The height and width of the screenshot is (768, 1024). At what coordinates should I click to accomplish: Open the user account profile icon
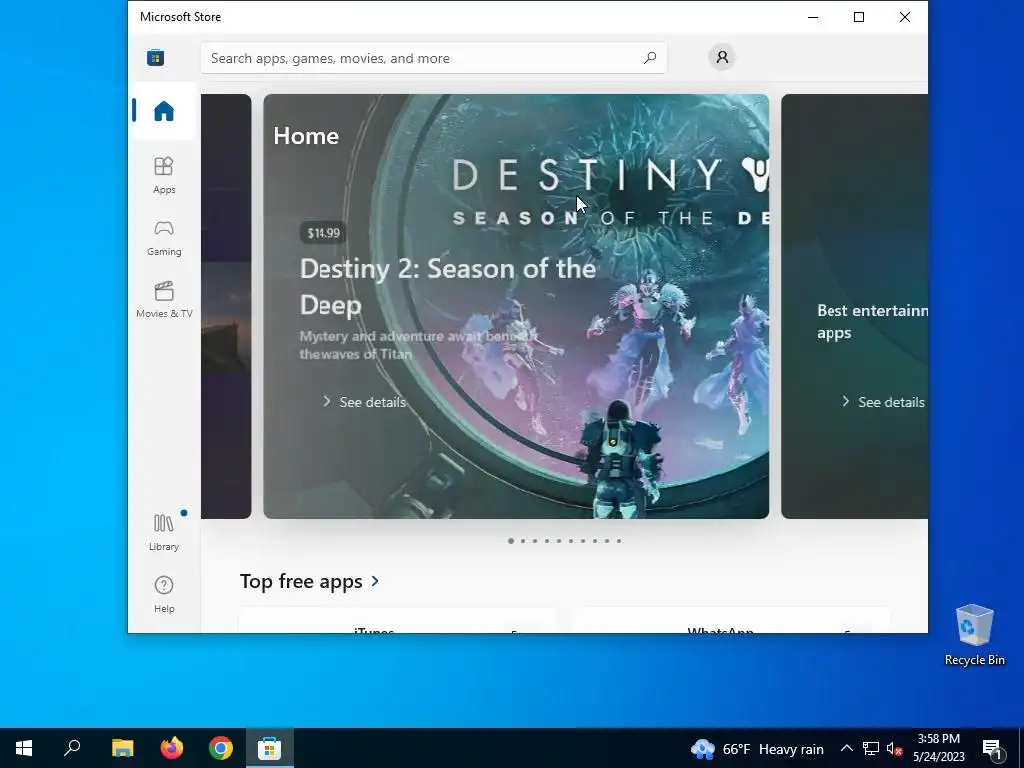722,57
